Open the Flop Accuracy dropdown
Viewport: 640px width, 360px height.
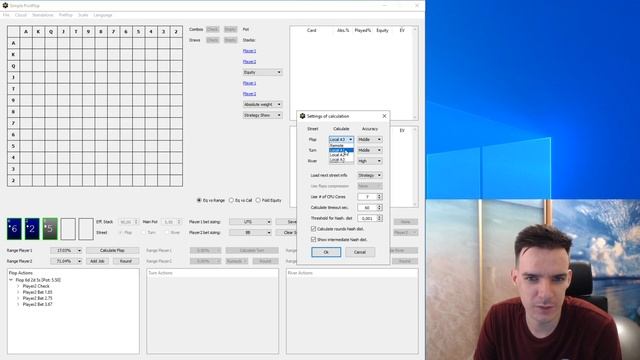(x=370, y=140)
